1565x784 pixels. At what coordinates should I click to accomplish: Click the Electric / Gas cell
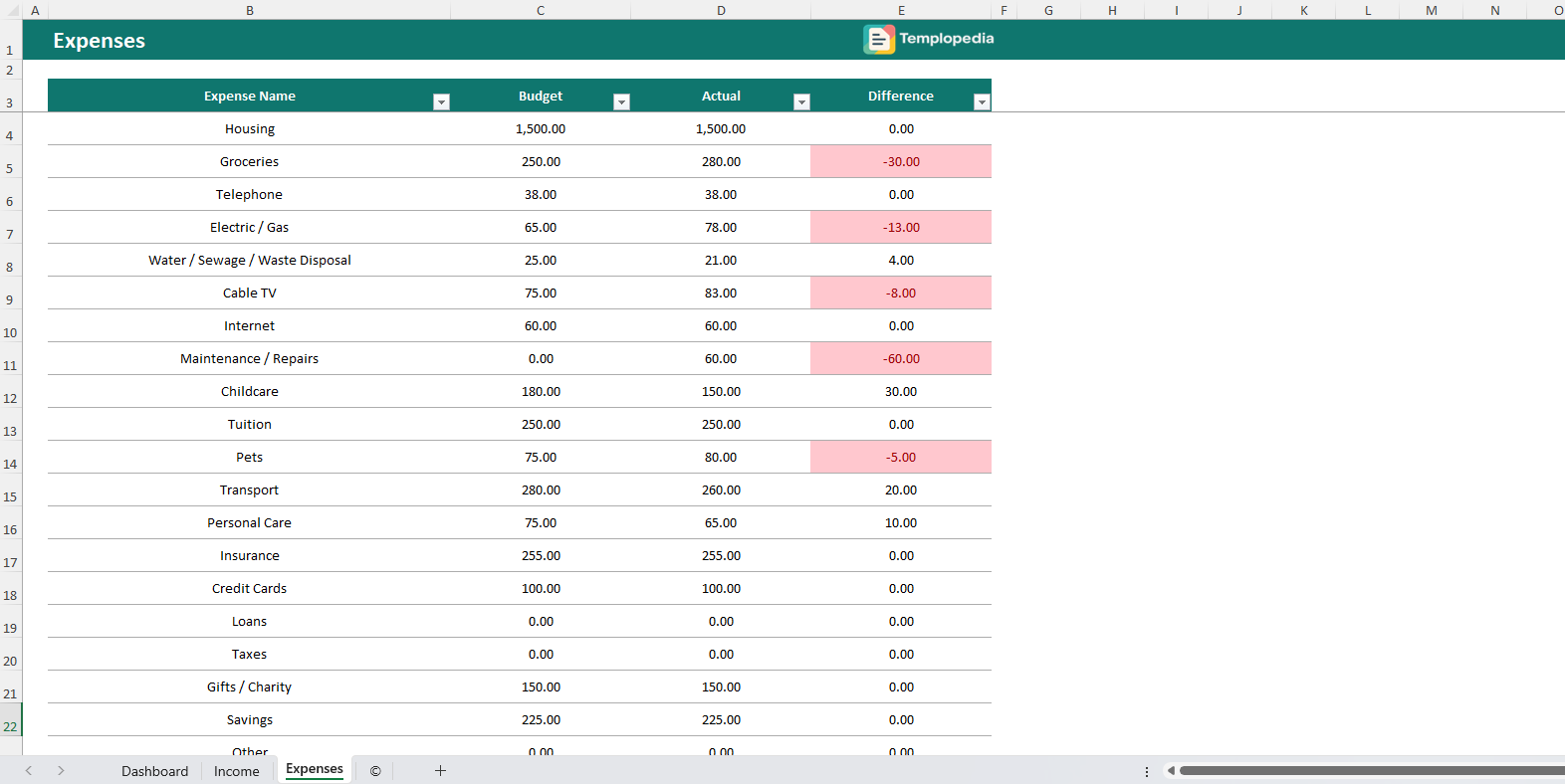(249, 228)
